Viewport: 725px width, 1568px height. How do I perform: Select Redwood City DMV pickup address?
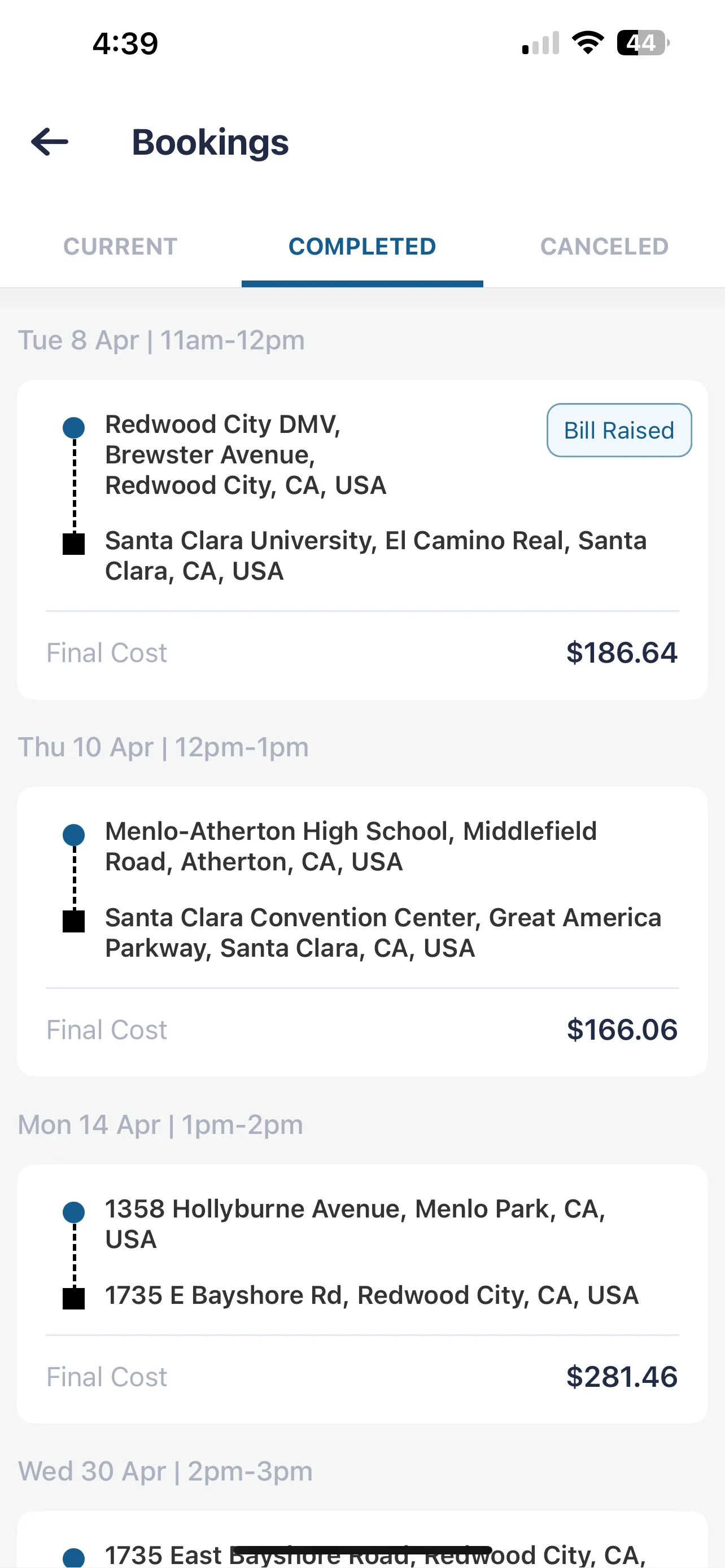pyautogui.click(x=246, y=455)
